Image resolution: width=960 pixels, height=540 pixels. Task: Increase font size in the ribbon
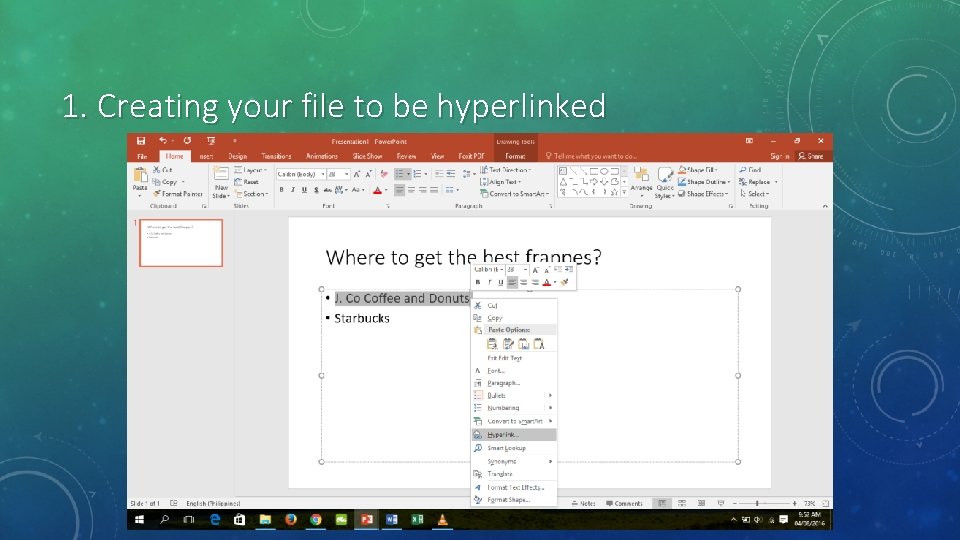point(357,174)
